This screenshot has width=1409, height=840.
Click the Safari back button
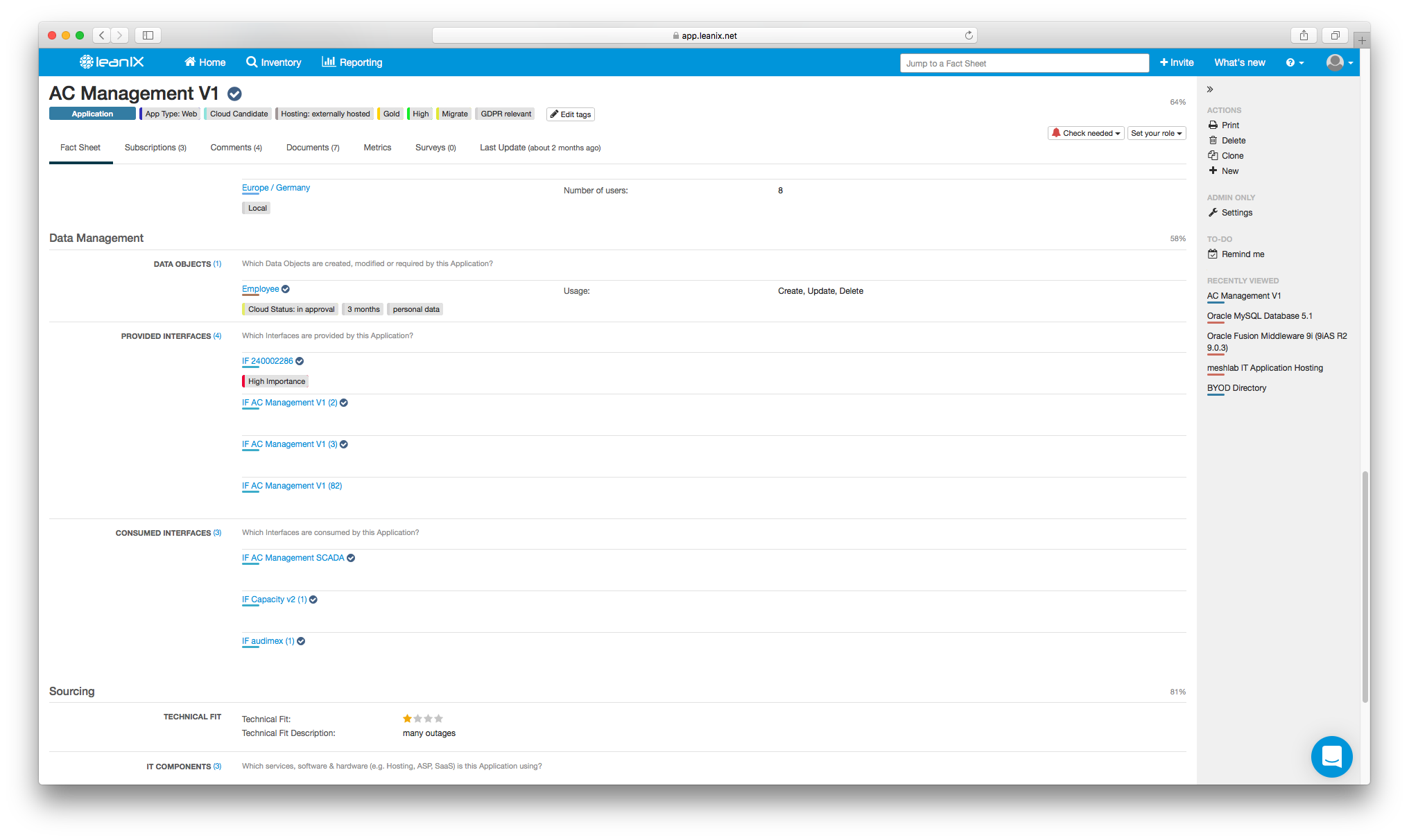click(x=102, y=35)
